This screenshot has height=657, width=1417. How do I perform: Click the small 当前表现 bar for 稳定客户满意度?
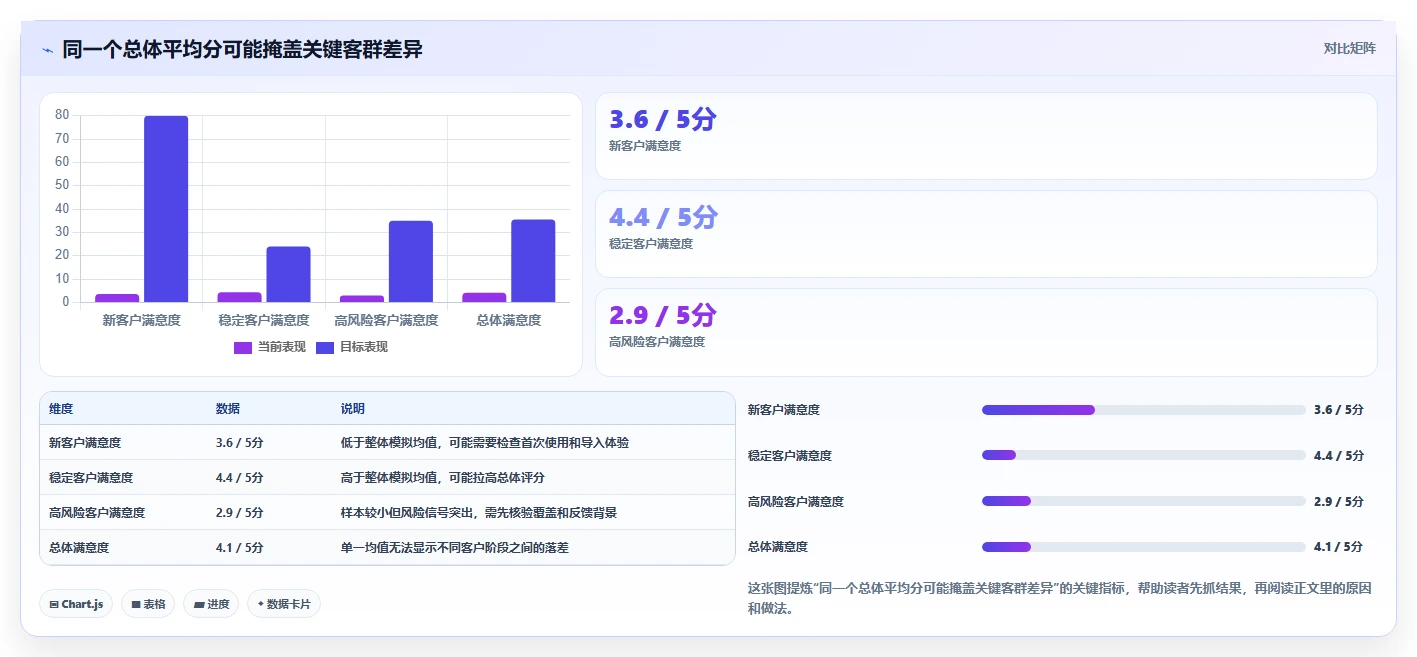239,297
